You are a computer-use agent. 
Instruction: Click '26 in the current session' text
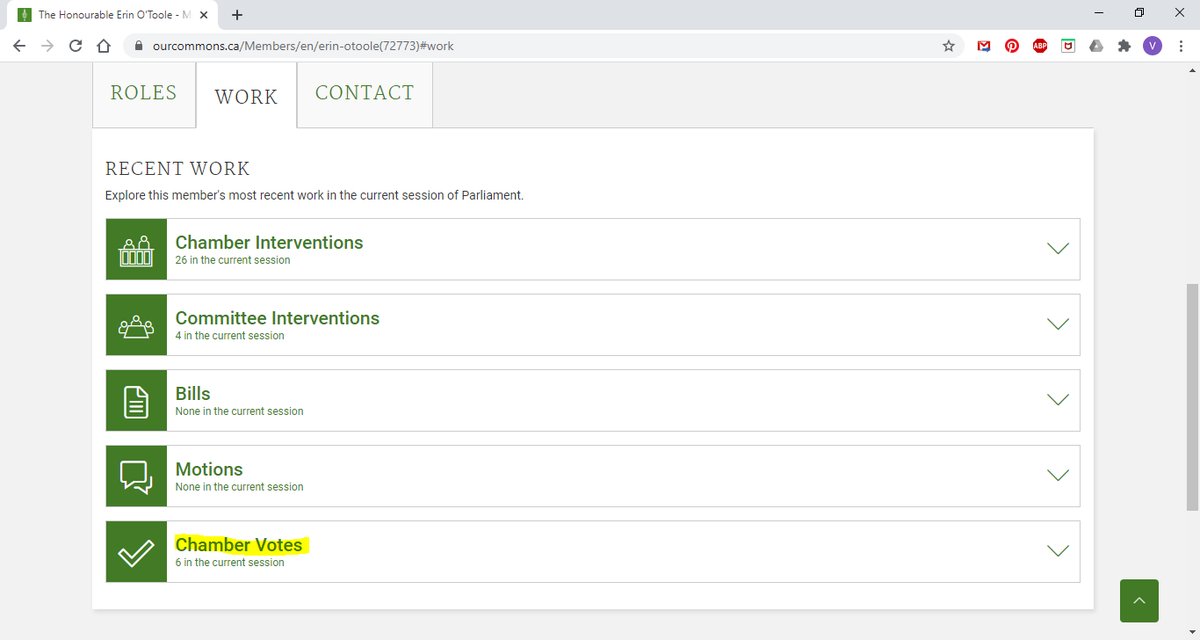click(233, 260)
